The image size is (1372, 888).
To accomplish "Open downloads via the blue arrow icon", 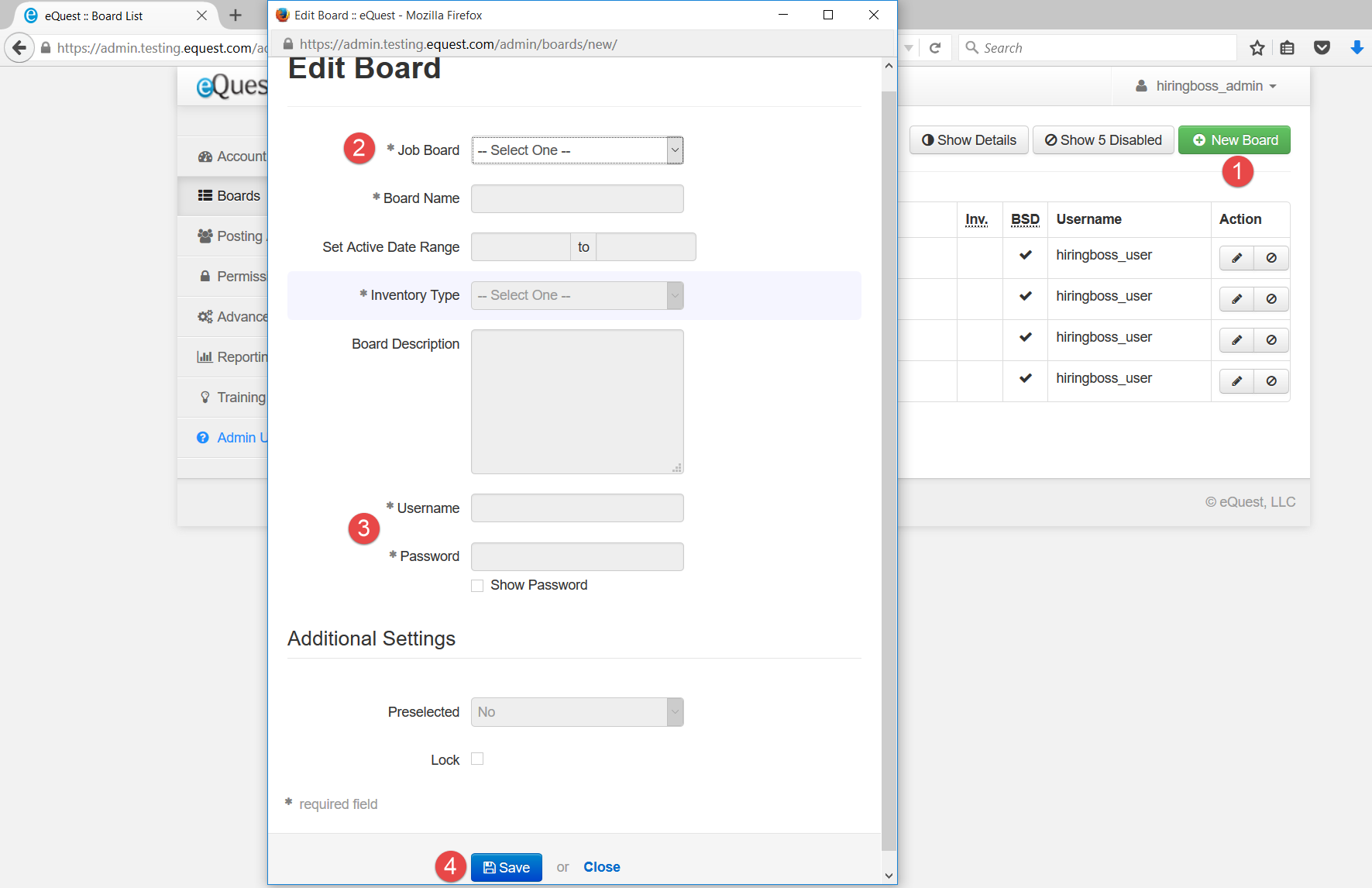I will tap(1357, 48).
